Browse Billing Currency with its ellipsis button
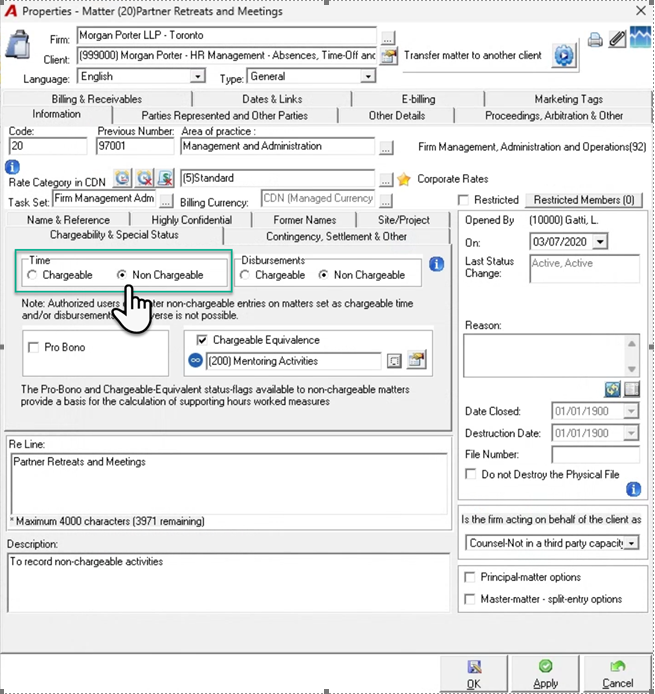Viewport: 655px width, 694px height. click(x=386, y=201)
